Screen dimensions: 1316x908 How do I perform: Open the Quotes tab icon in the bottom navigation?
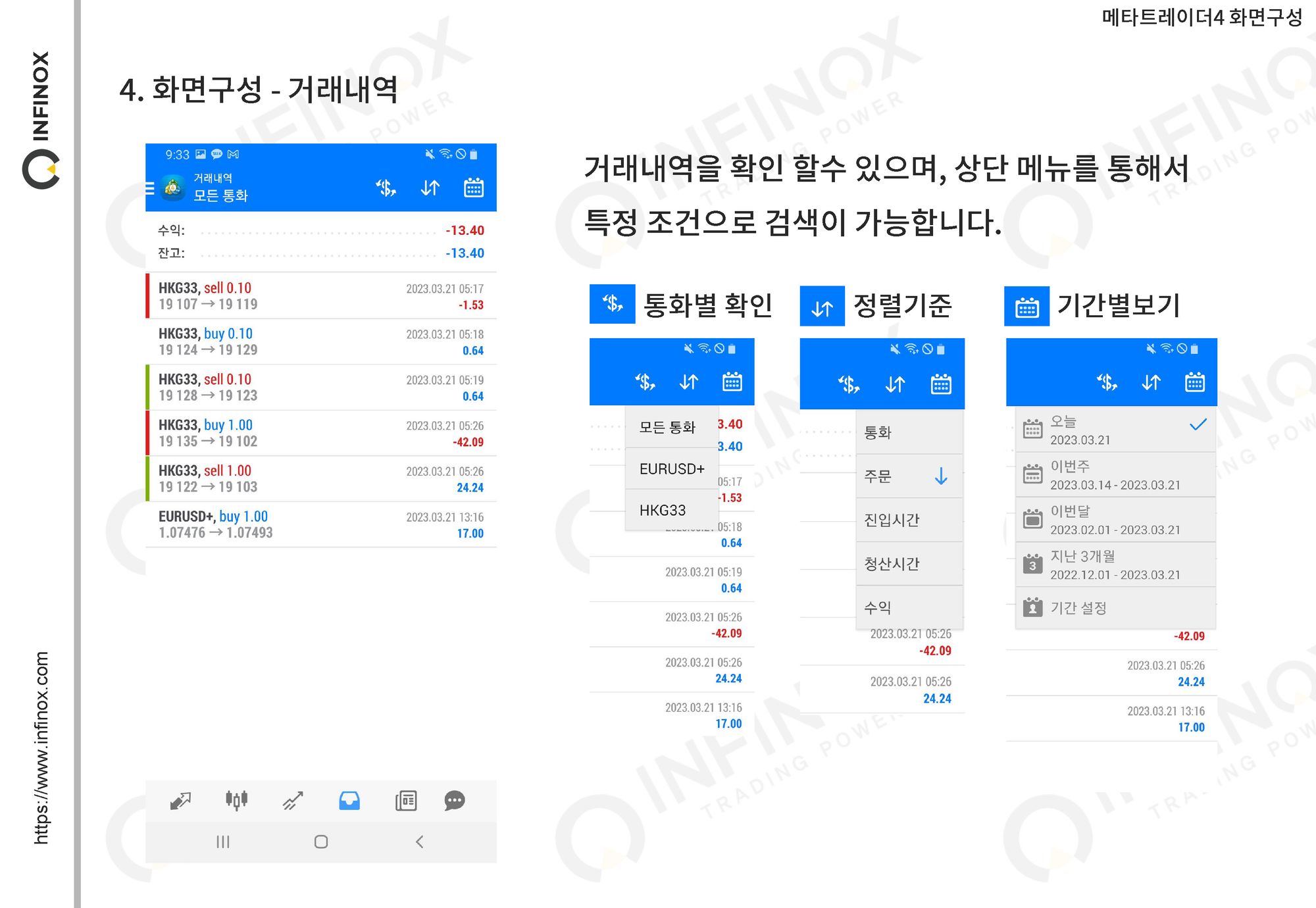point(180,801)
